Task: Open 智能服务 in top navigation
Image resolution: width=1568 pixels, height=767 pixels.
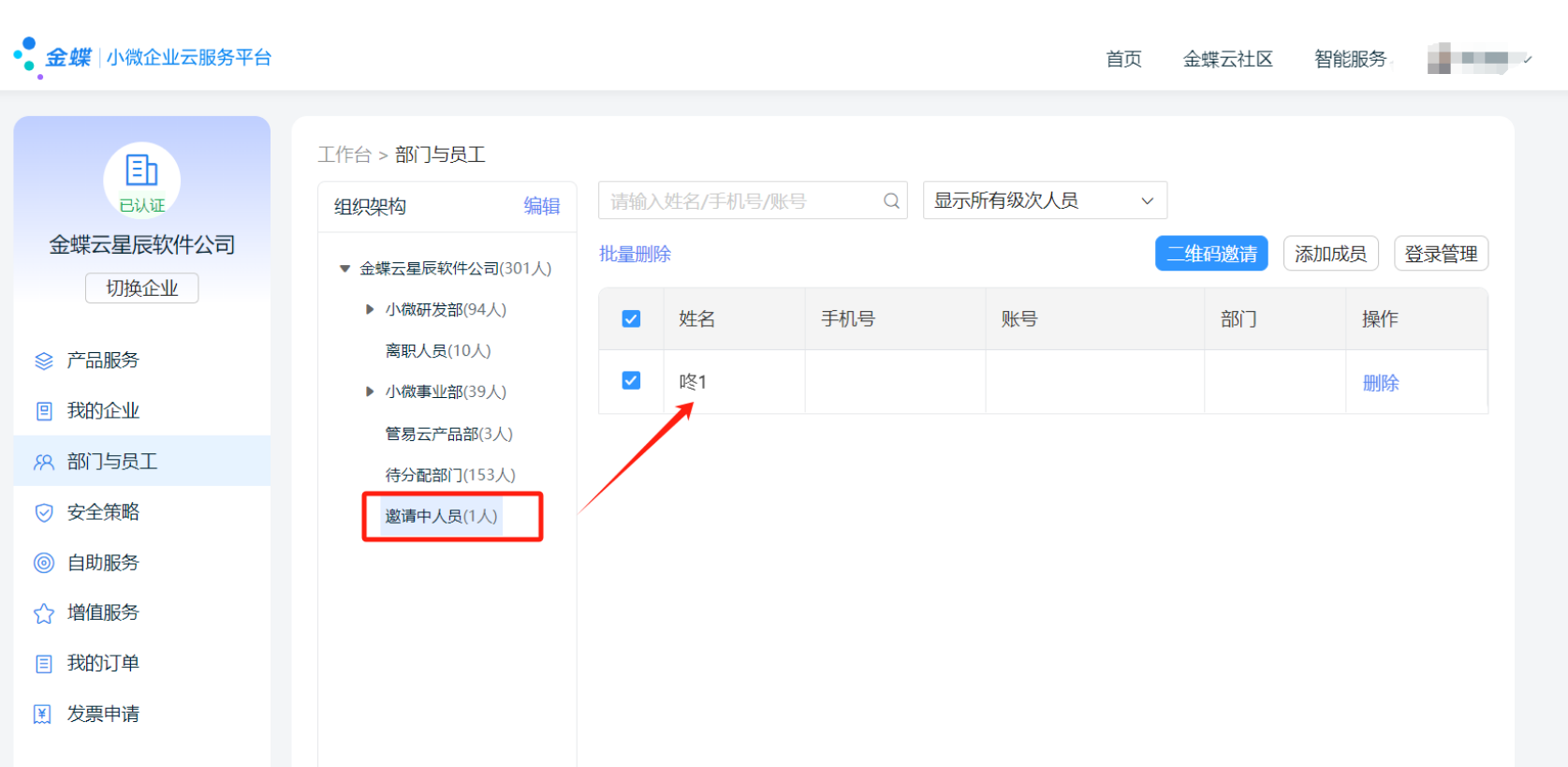Action: tap(1350, 59)
